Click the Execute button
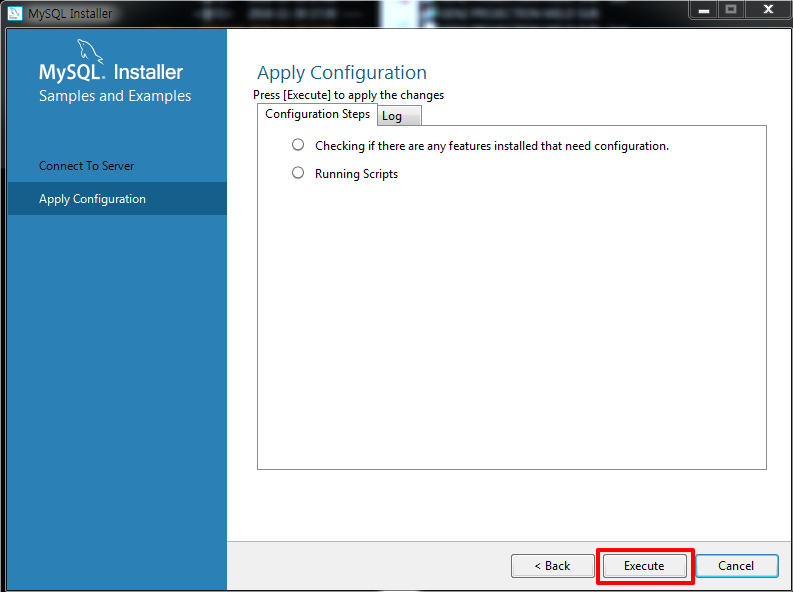Viewport: 793px width, 592px height. coord(644,566)
